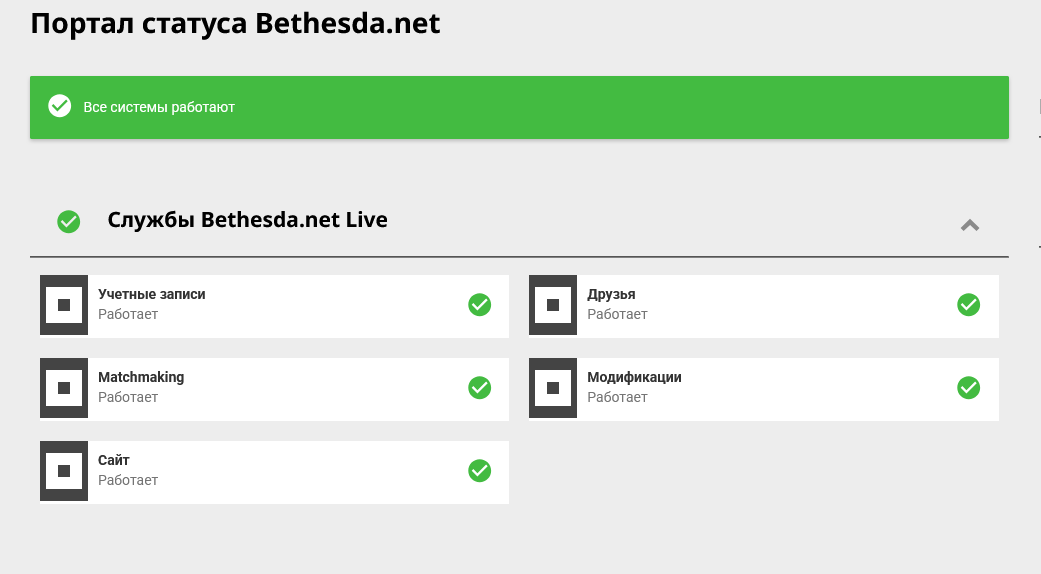1041x574 pixels.
Task: Collapse the Службы Bethesda.net Live section
Action: coord(969,225)
